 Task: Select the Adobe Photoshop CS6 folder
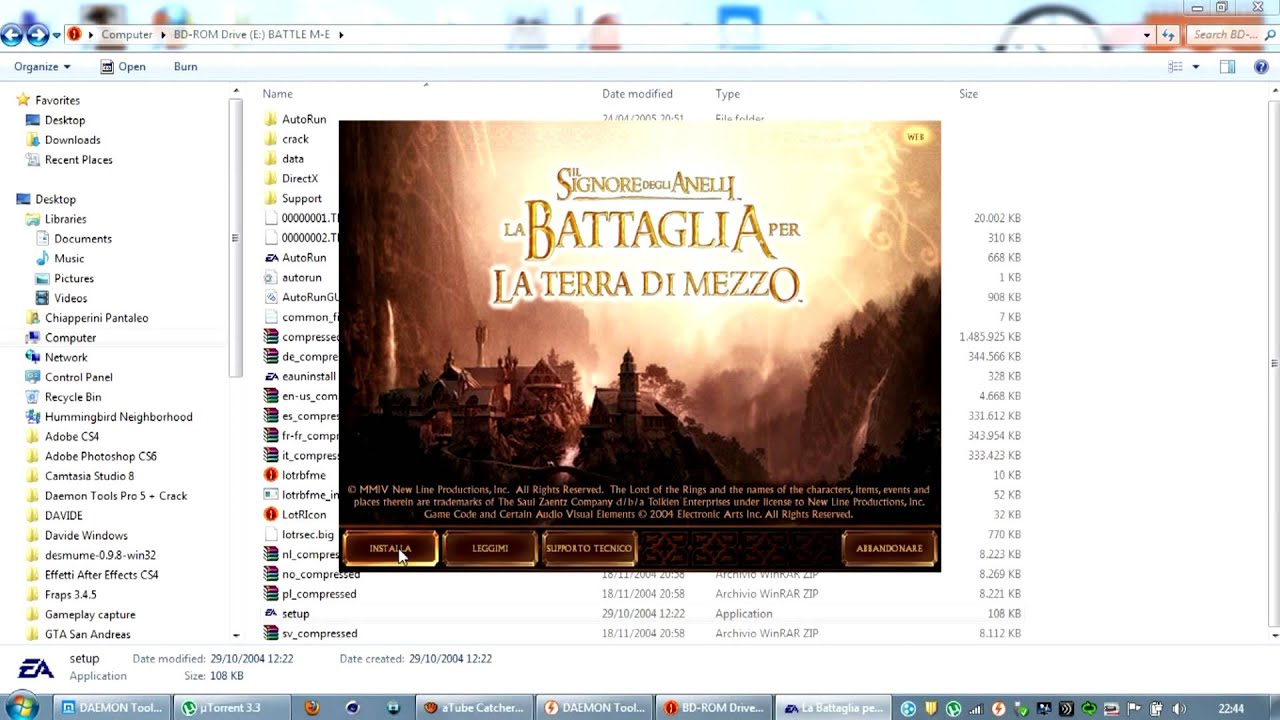pyautogui.click(x=100, y=456)
